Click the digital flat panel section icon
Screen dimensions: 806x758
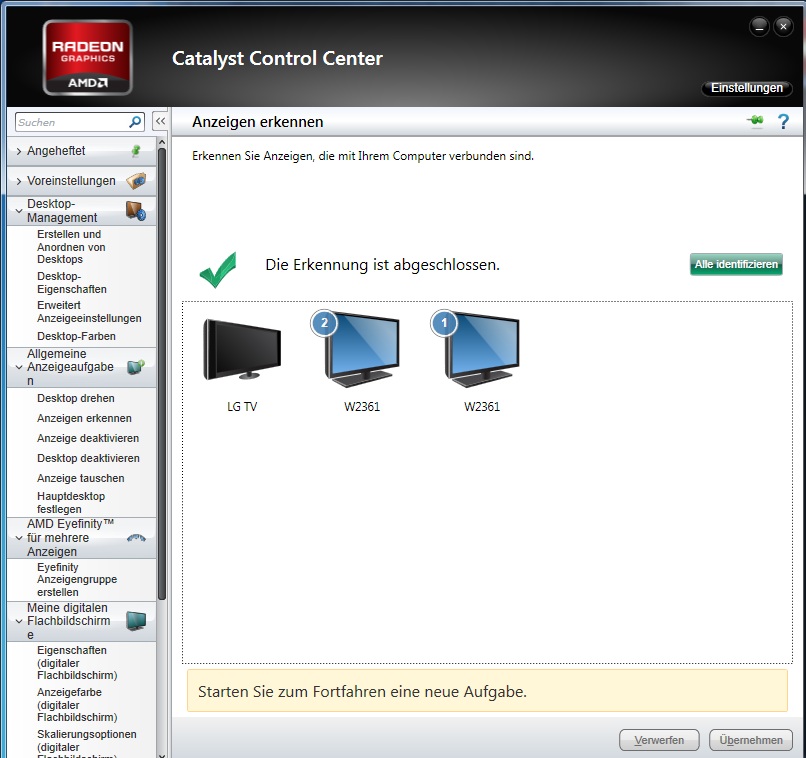(x=136, y=621)
